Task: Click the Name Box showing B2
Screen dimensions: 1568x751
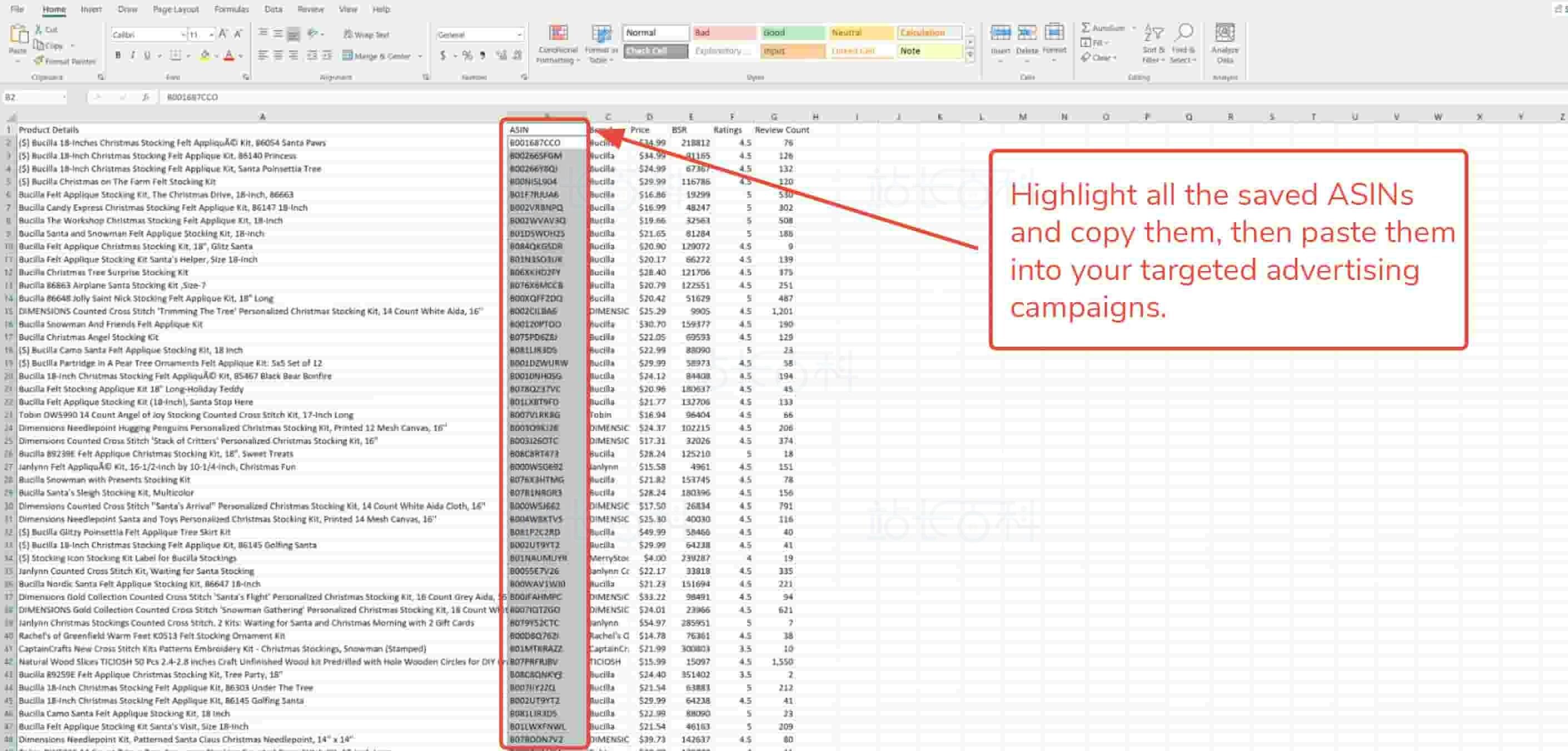Action: pos(31,97)
